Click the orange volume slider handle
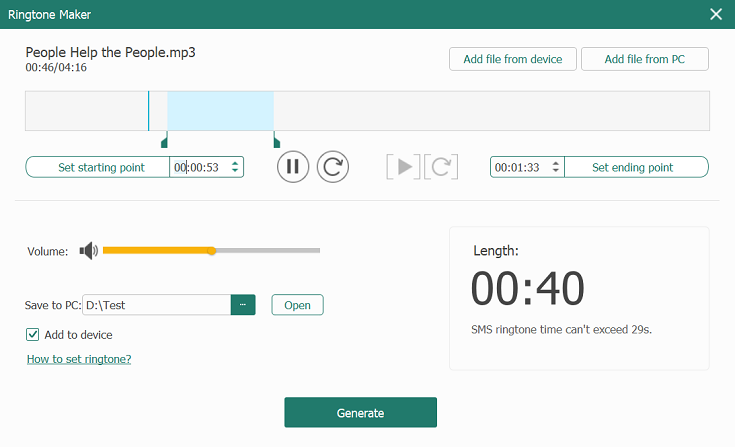 point(211,251)
